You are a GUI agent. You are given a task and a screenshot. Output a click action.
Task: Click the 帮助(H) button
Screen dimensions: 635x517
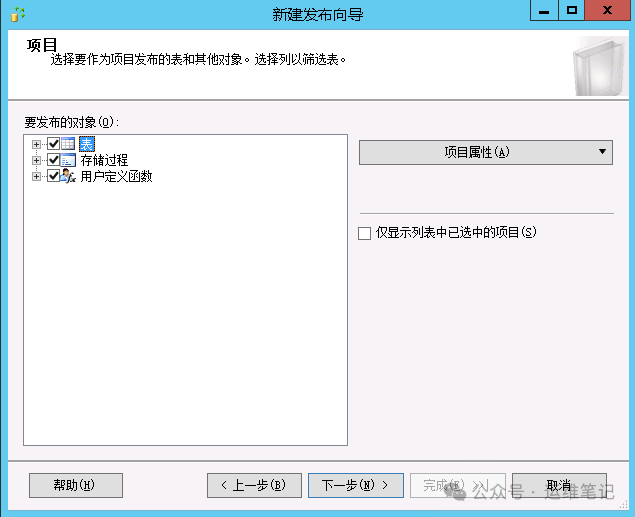click(x=75, y=485)
